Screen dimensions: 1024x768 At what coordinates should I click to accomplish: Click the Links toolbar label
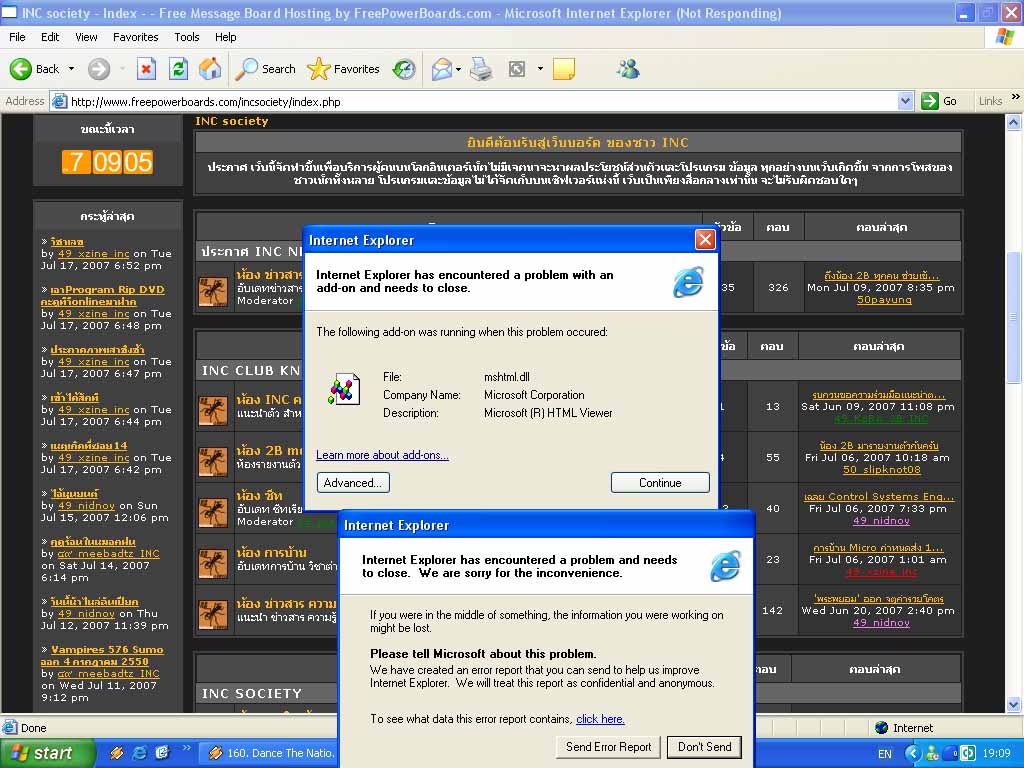tap(991, 101)
